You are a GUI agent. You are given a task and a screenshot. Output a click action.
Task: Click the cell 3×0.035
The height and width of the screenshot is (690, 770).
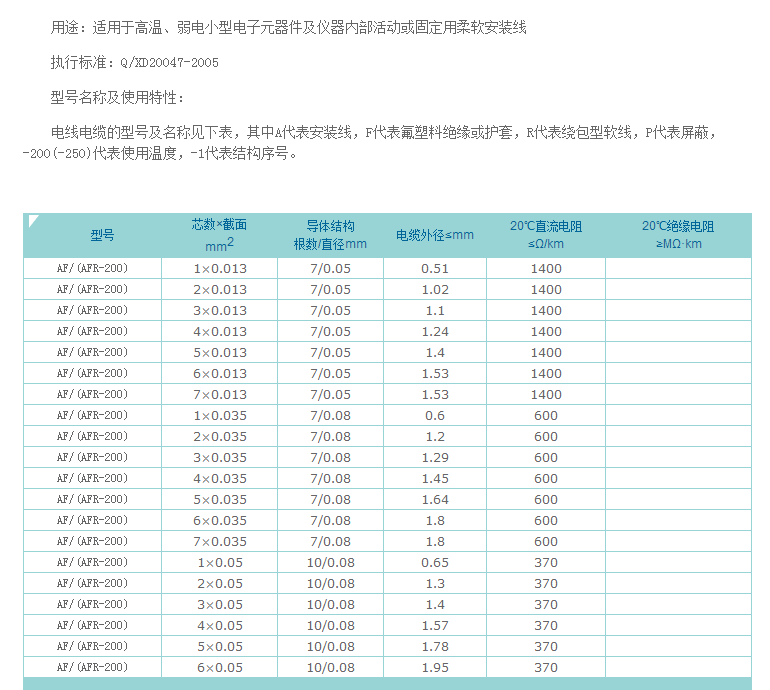(x=220, y=458)
